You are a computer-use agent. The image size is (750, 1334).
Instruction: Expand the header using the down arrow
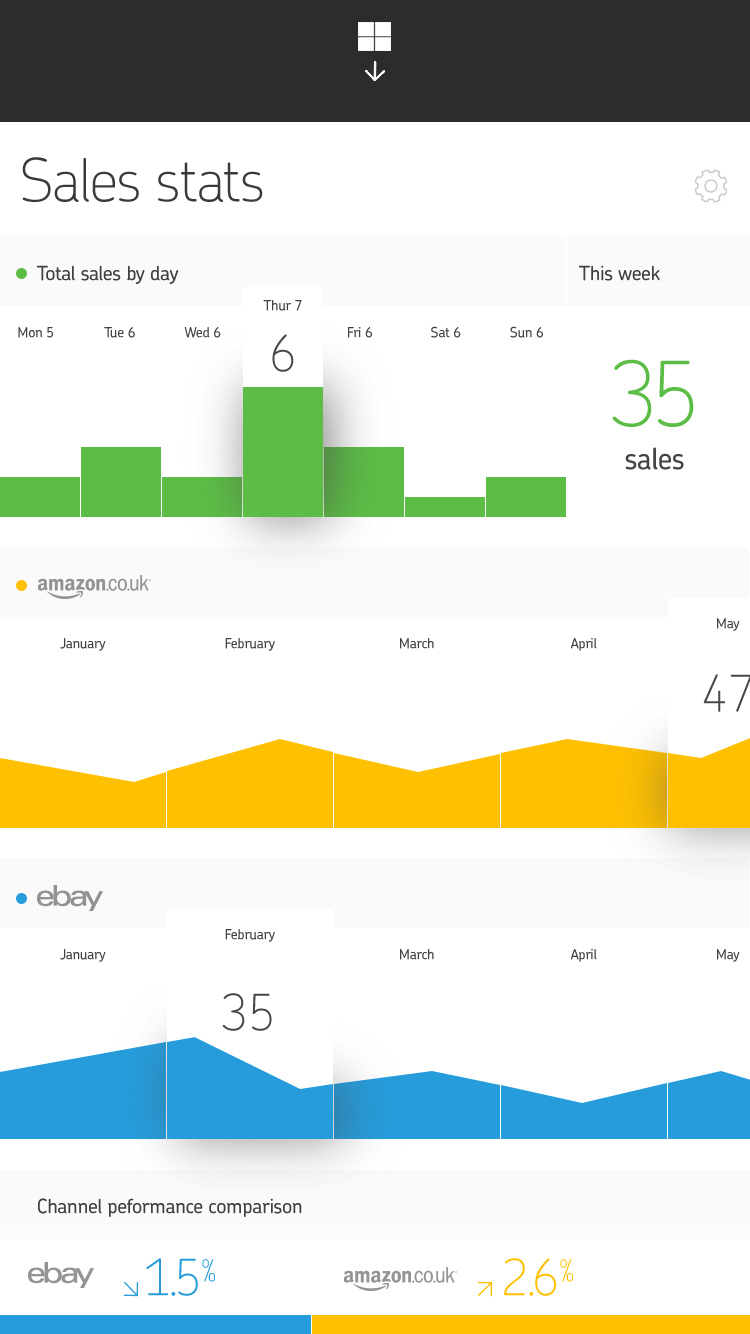click(x=374, y=72)
